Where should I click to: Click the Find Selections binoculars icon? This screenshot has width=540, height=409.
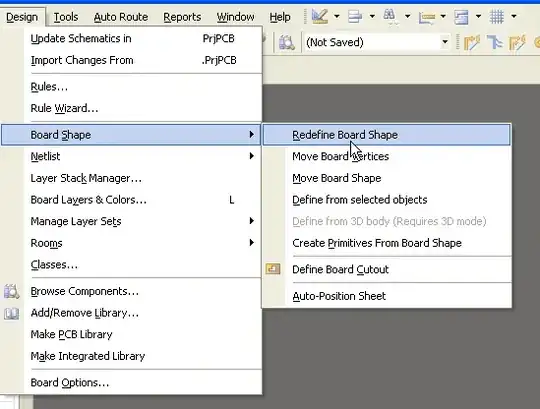(x=390, y=16)
